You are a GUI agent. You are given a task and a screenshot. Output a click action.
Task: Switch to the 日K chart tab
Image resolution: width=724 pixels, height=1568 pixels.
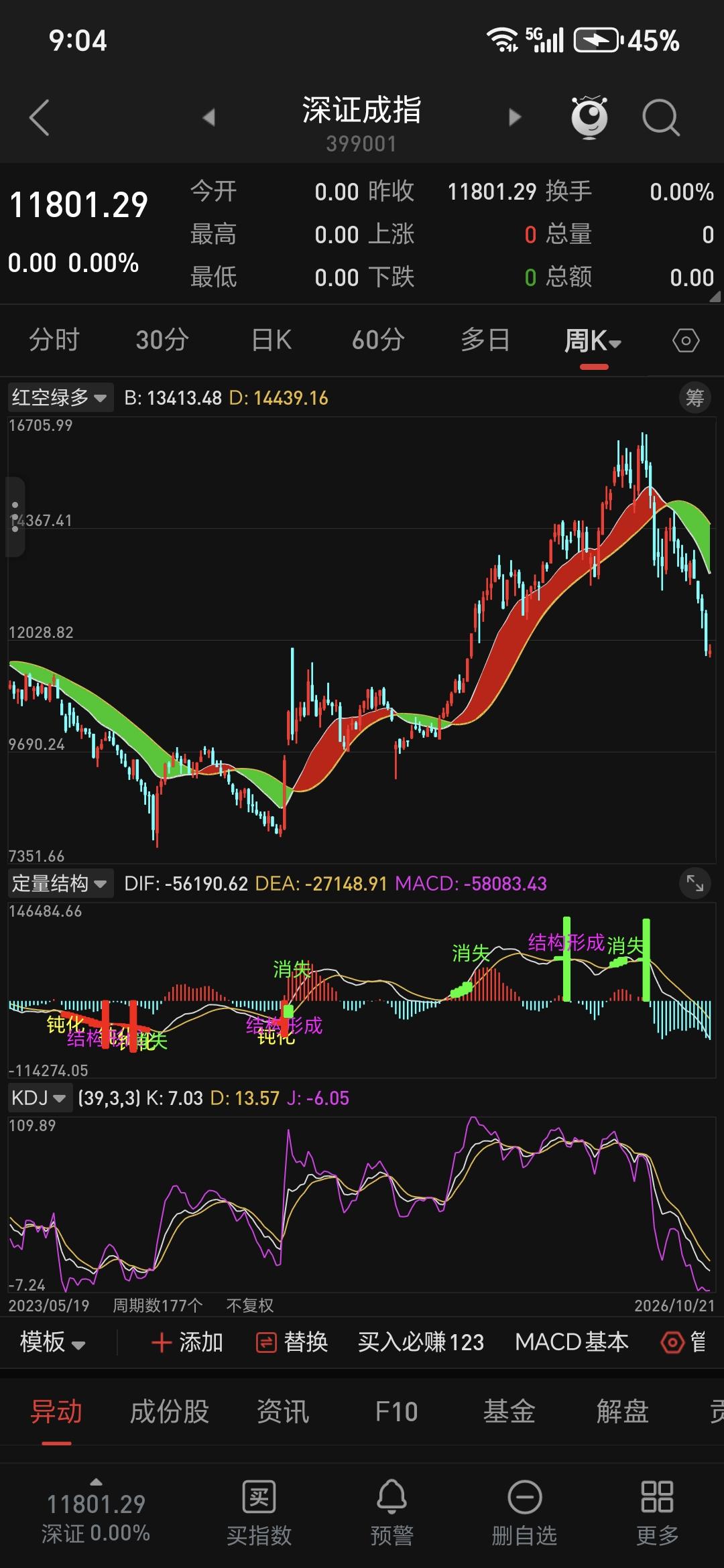(271, 340)
